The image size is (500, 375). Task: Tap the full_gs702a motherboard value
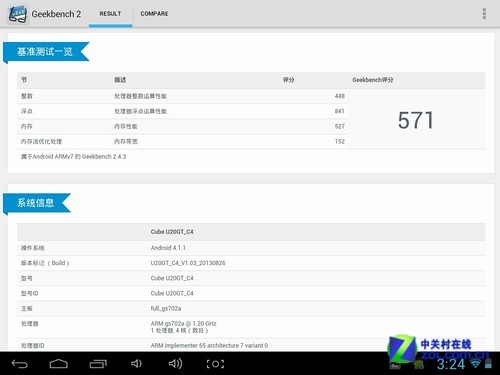click(166, 308)
